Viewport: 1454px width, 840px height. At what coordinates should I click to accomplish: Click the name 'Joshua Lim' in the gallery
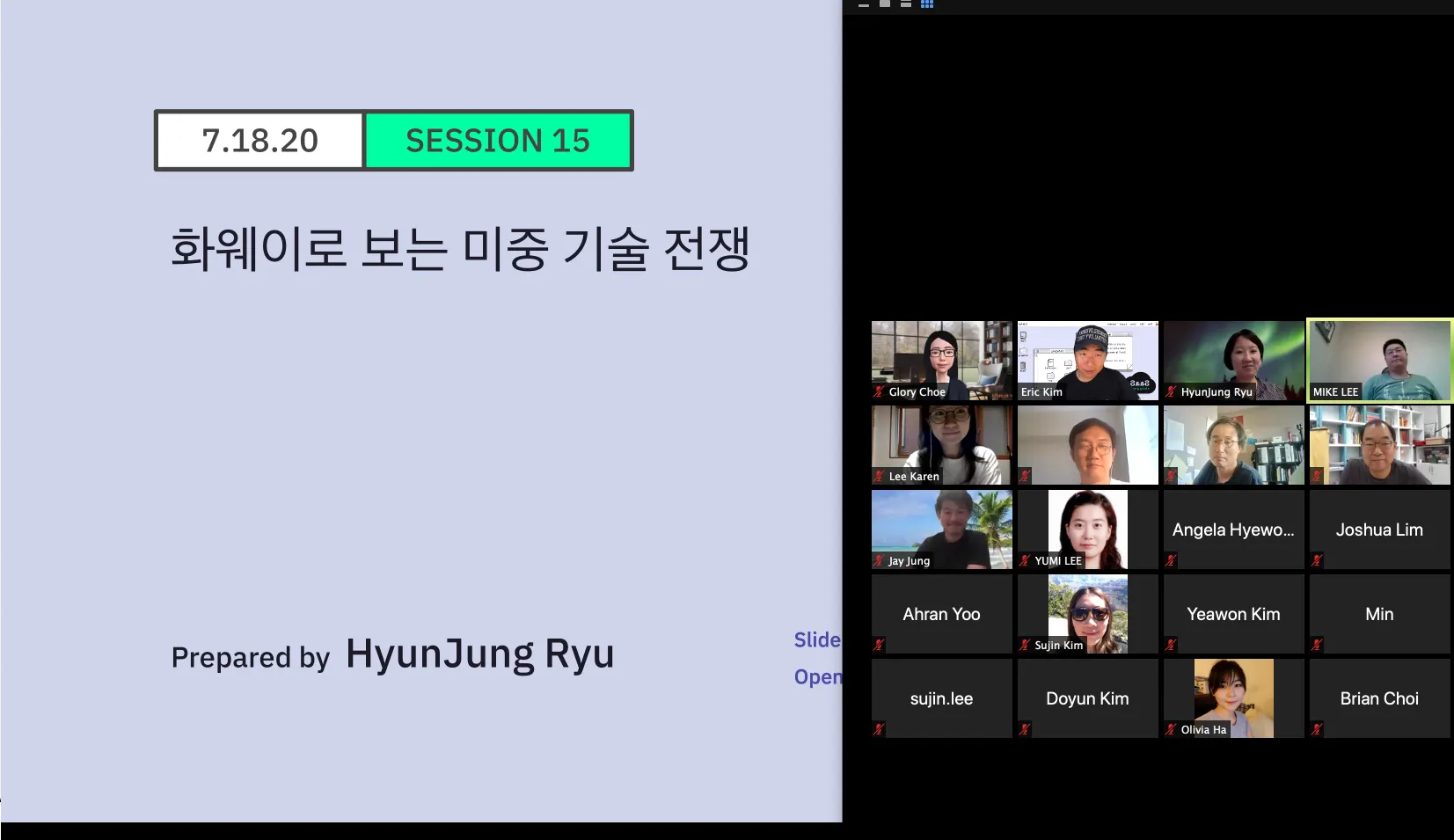[x=1379, y=530]
